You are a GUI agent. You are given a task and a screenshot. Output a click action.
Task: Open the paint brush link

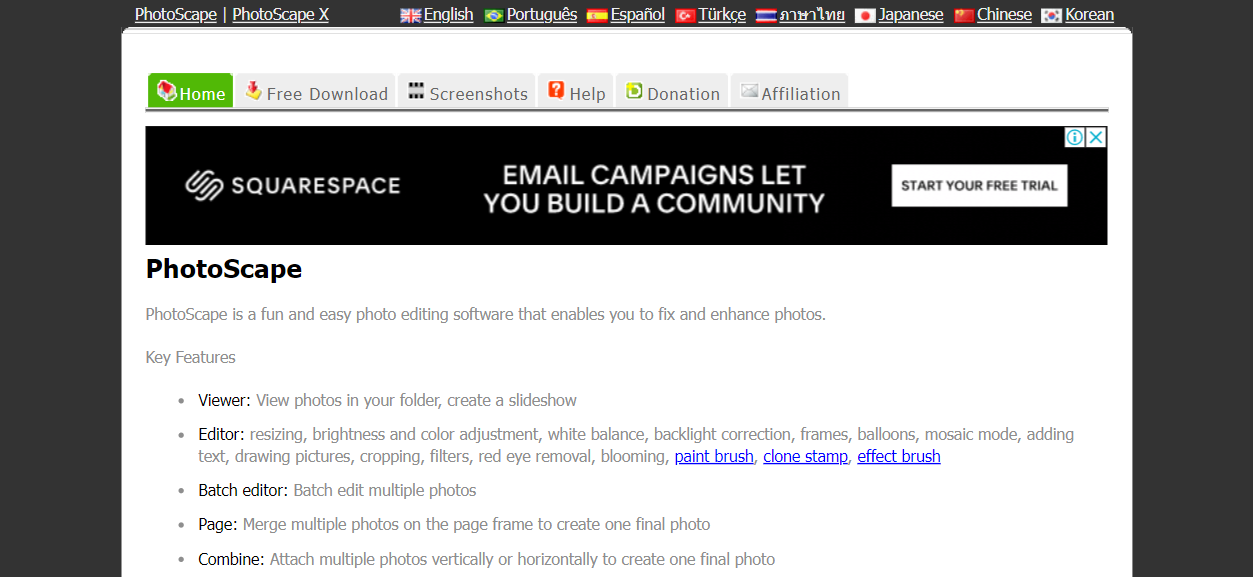pos(714,456)
